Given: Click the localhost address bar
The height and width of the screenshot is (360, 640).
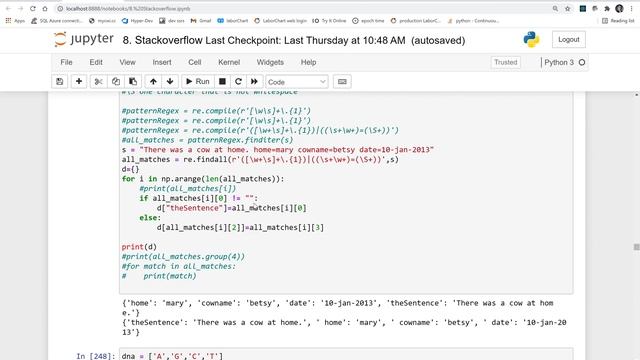Looking at the screenshot, I should click(302, 9).
